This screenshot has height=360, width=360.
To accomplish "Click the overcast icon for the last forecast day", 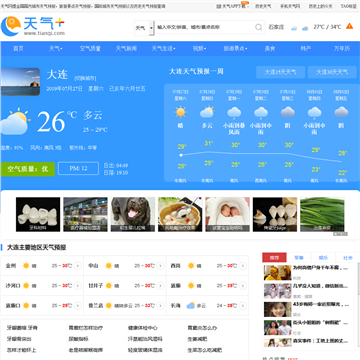I will click(x=341, y=112).
